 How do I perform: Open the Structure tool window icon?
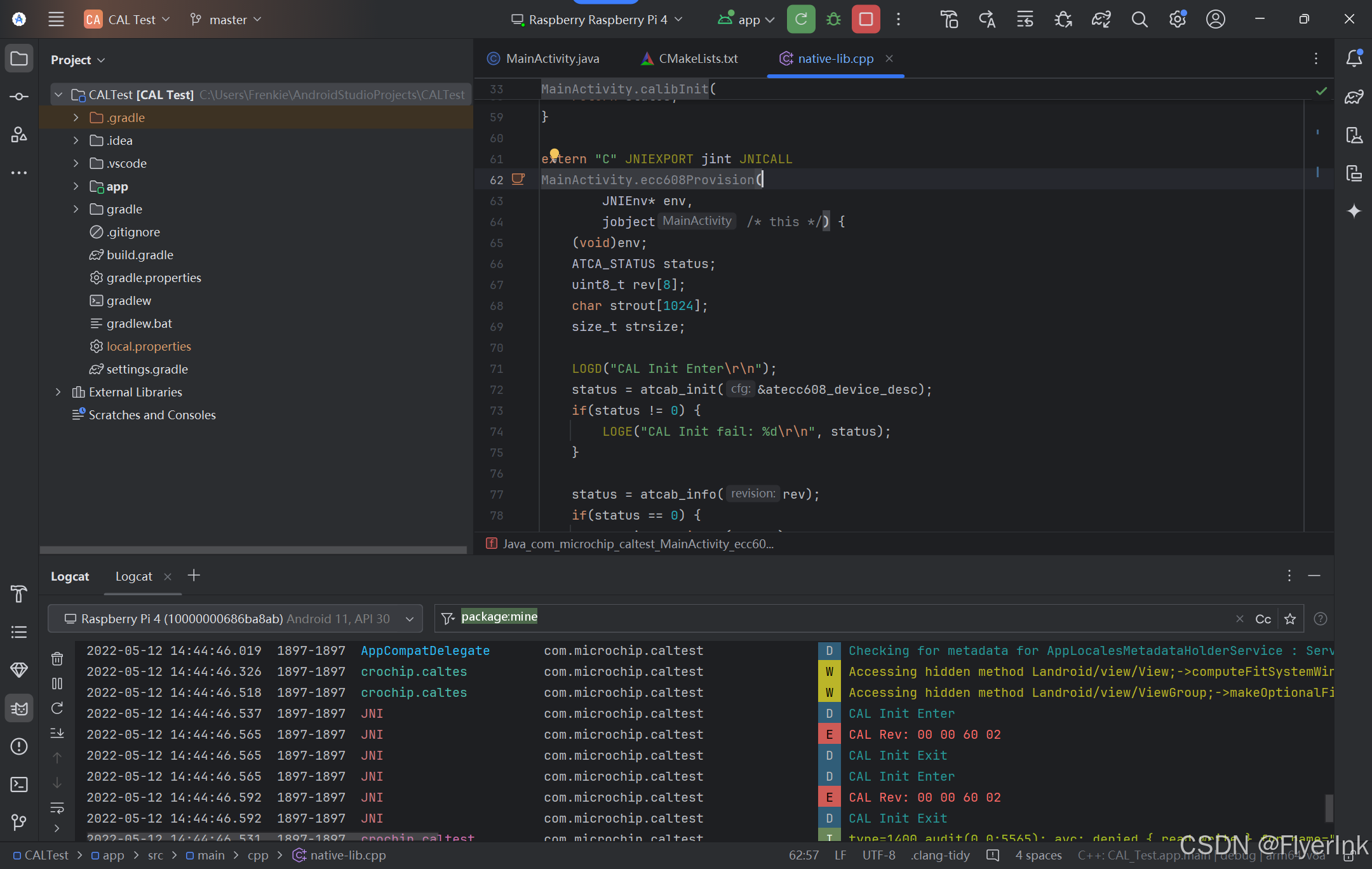19,134
